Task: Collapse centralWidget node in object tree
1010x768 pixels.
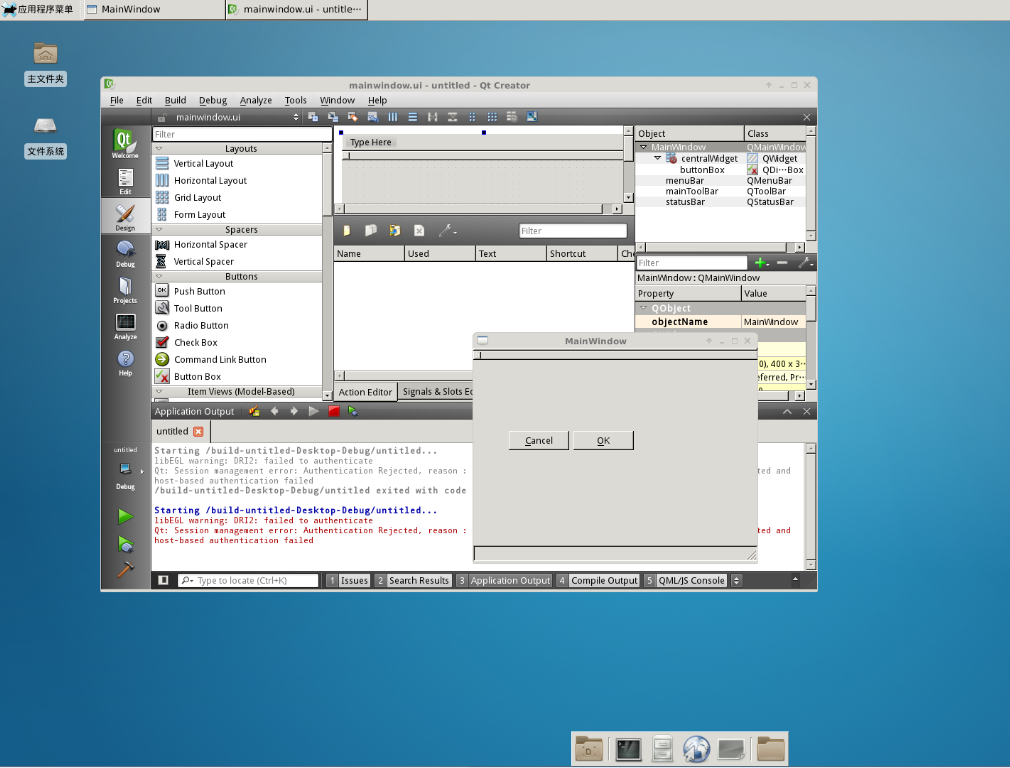Action: click(x=658, y=158)
